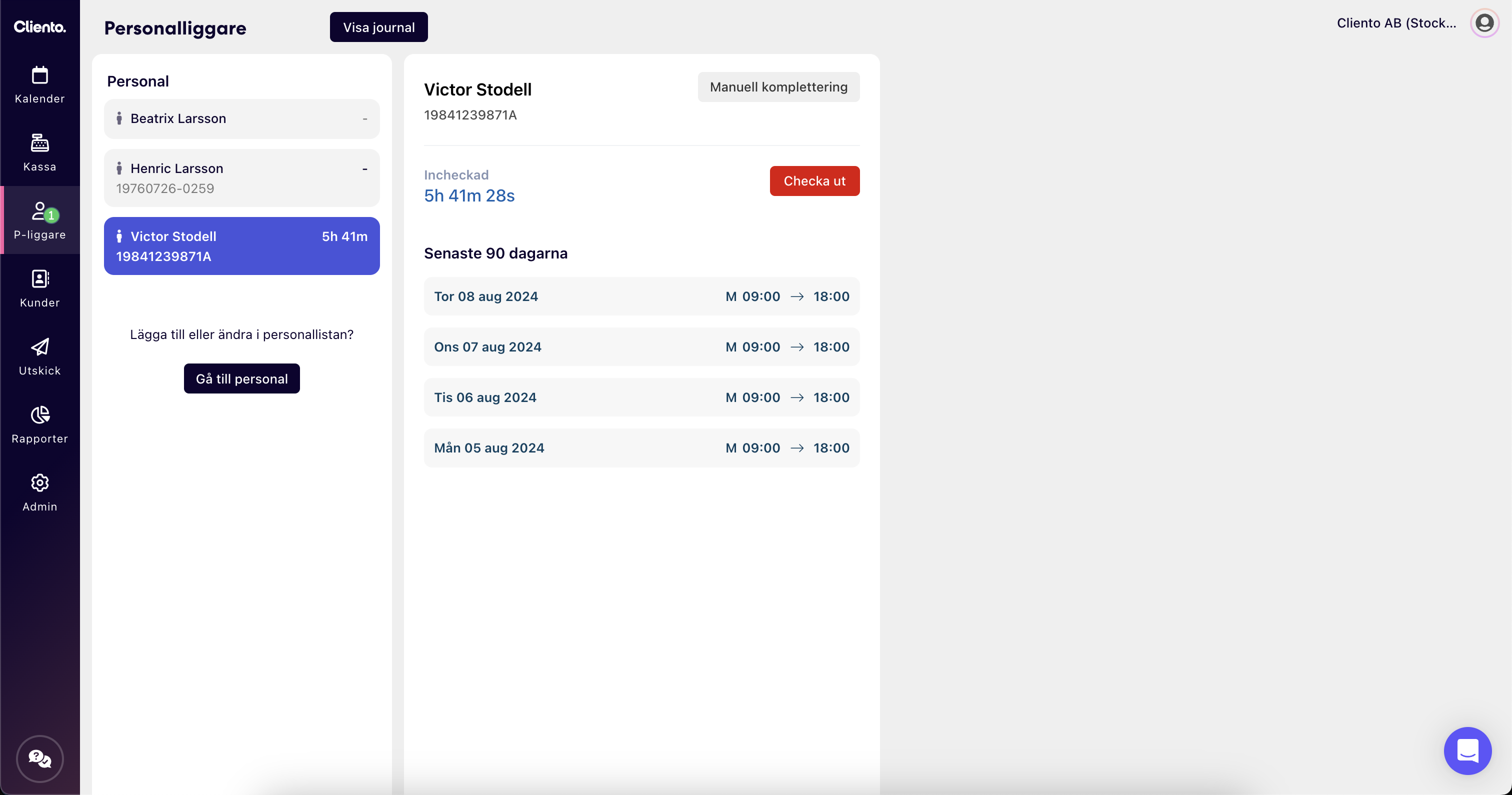Viewport: 1512px width, 795px height.
Task: Click the Admin menu label
Action: (40, 506)
